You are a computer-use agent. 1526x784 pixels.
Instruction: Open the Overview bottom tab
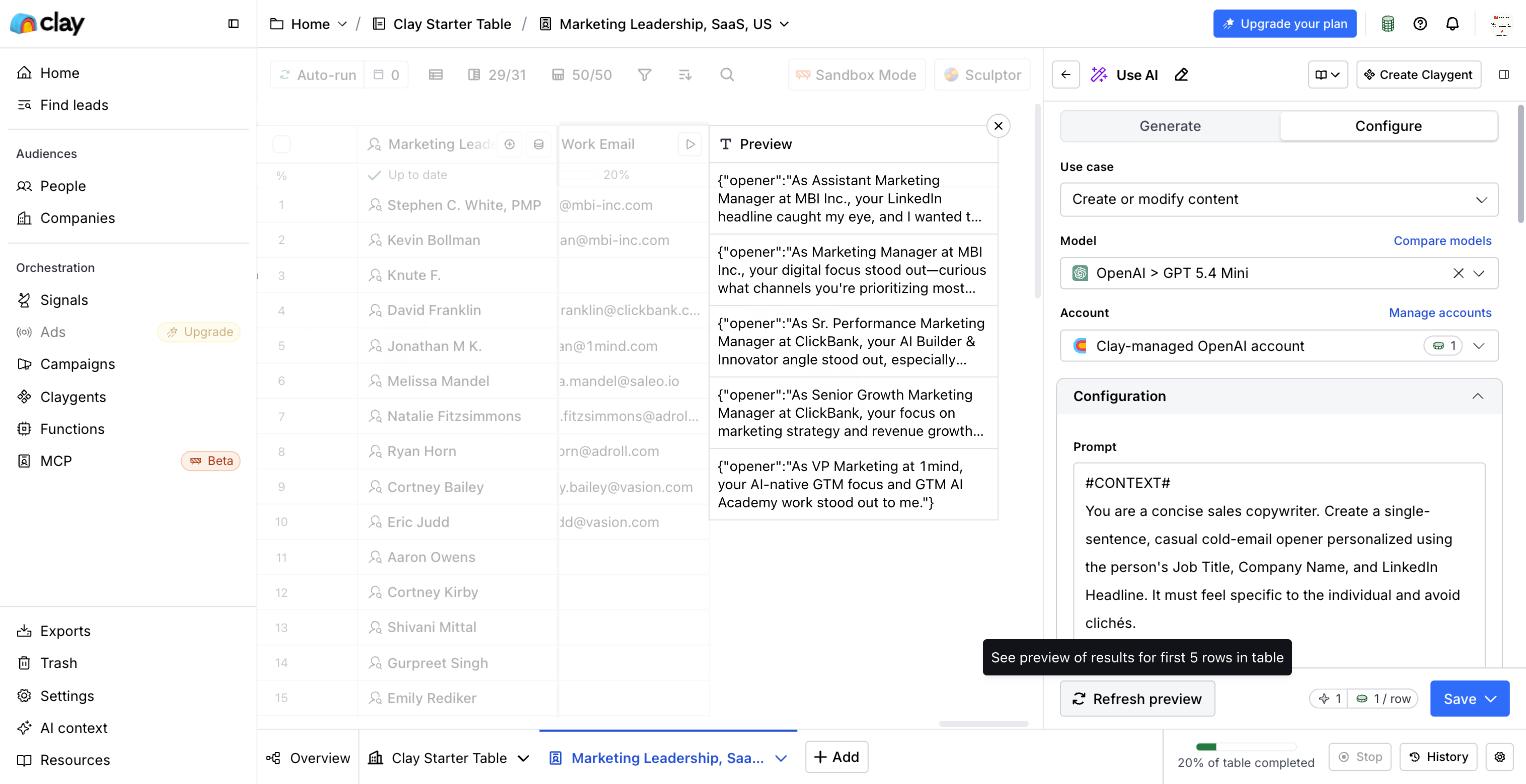click(308, 758)
